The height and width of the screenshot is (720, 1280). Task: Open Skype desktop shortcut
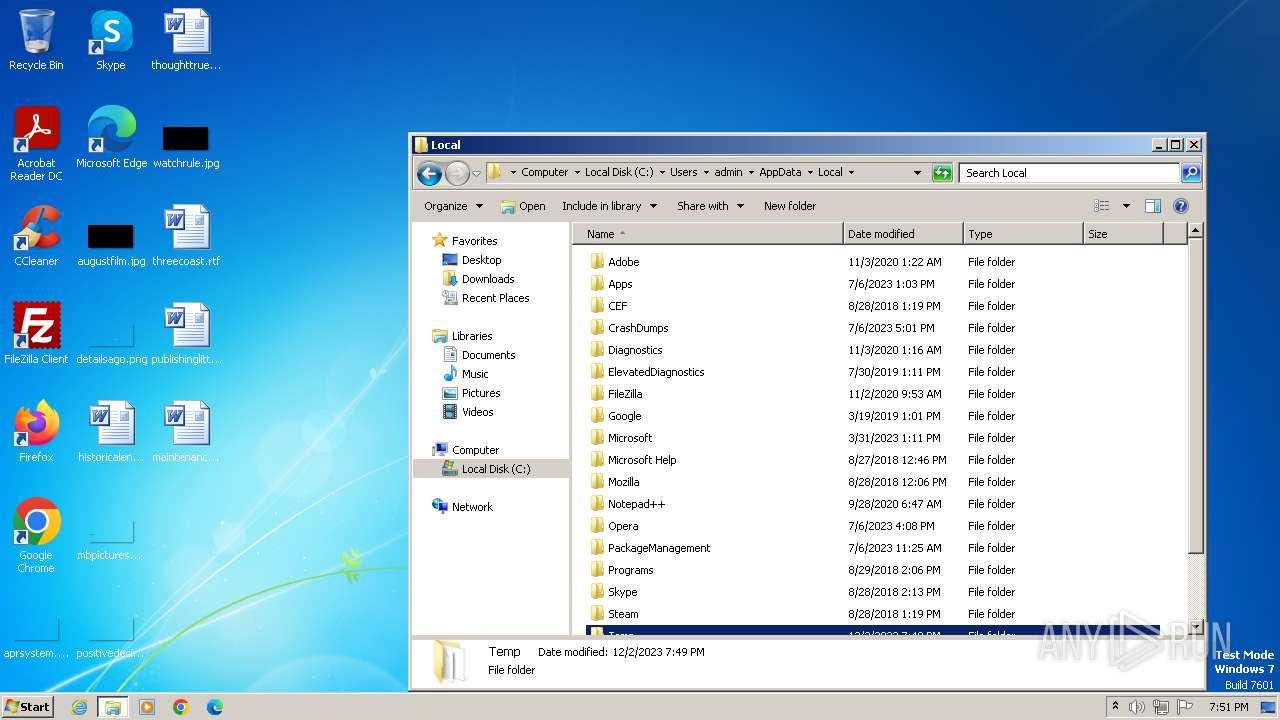pos(110,40)
